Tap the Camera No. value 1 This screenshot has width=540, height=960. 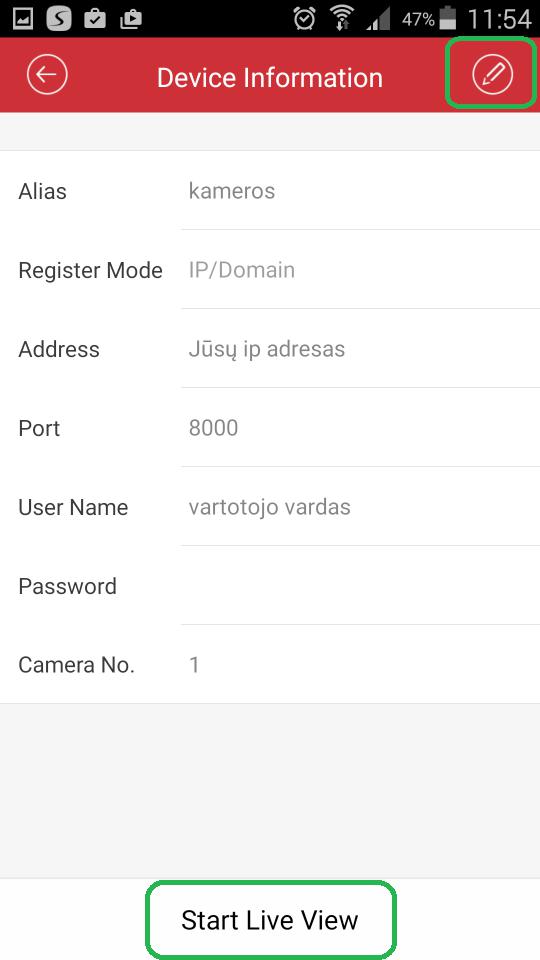194,665
